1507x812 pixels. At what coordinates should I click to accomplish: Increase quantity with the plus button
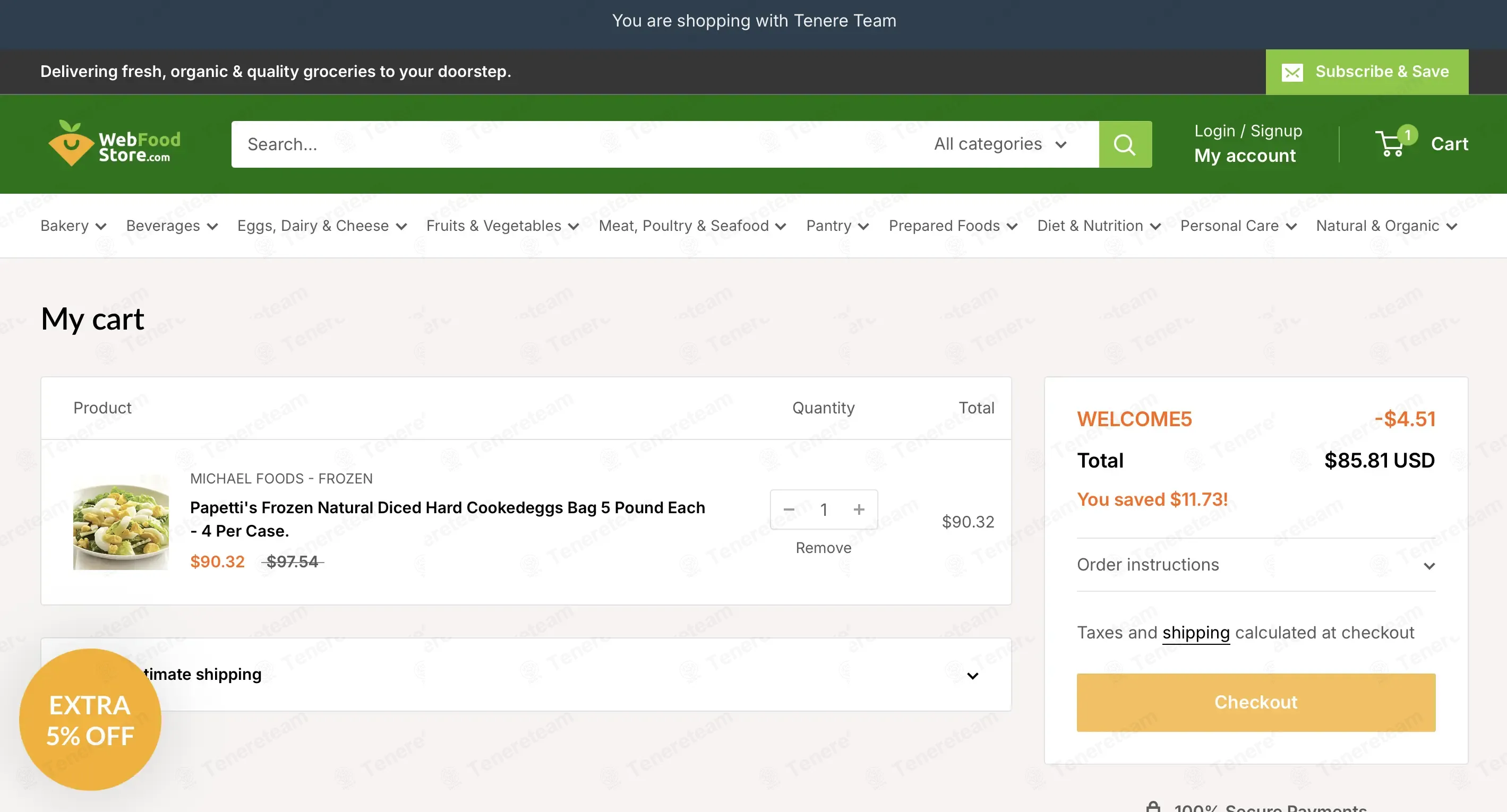pos(859,510)
